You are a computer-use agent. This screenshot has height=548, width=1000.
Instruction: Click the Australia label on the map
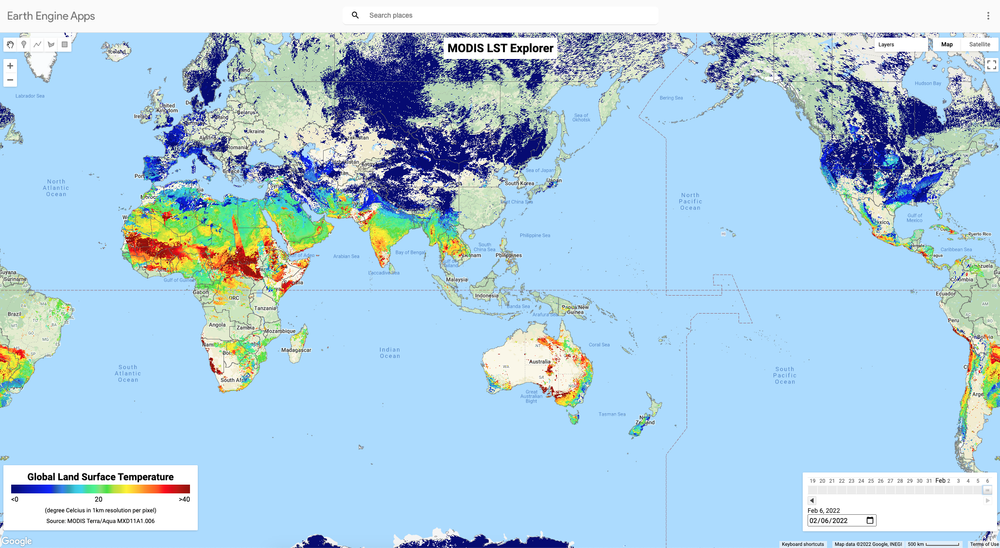540,362
